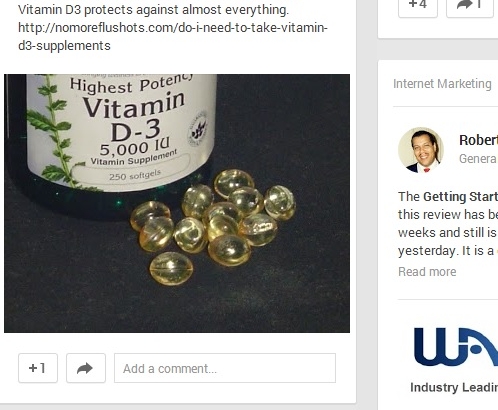The image size is (498, 410).
Task: Click the review body text starting 'this review'
Action: [448, 214]
